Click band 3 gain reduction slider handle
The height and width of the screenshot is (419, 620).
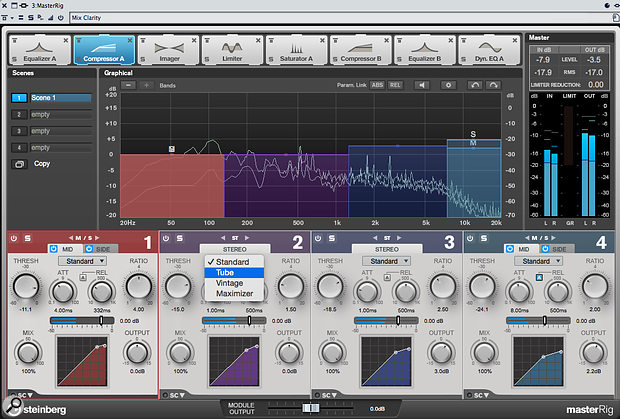pyautogui.click(x=398, y=321)
